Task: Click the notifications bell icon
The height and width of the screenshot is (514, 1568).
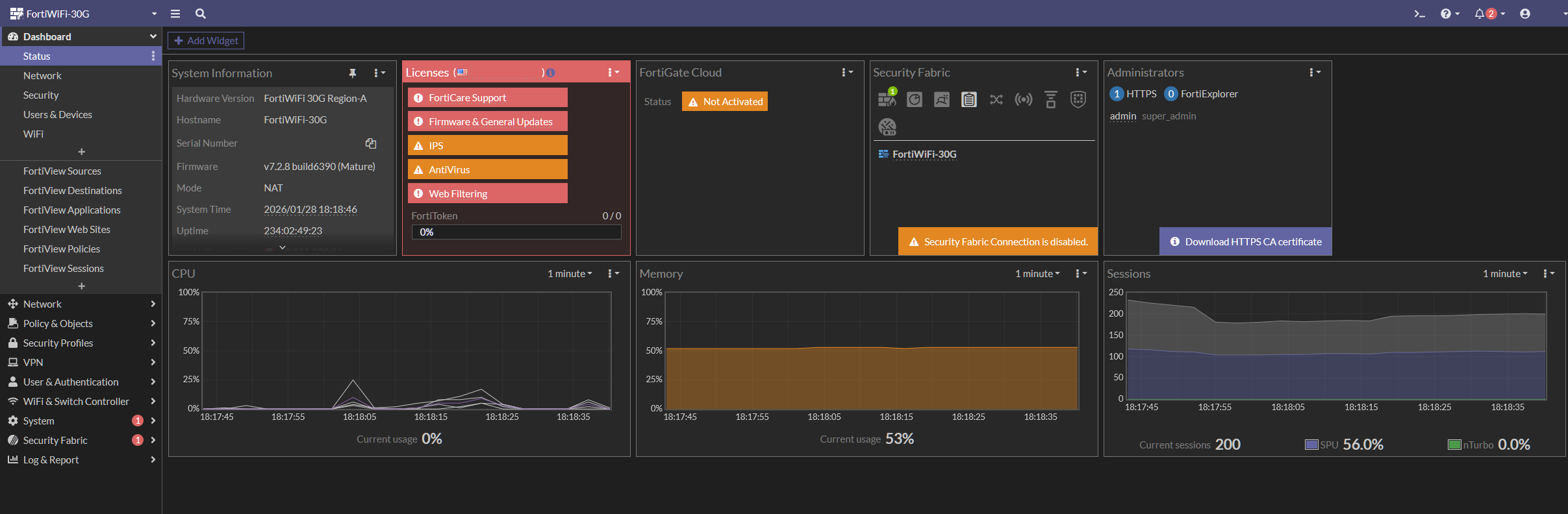Action: point(1480,14)
